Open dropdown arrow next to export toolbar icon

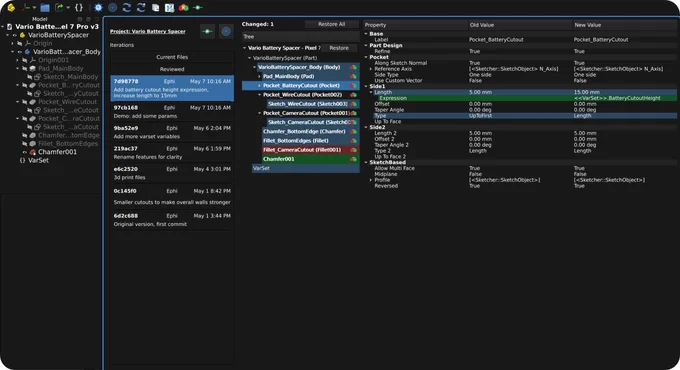pos(68,7)
